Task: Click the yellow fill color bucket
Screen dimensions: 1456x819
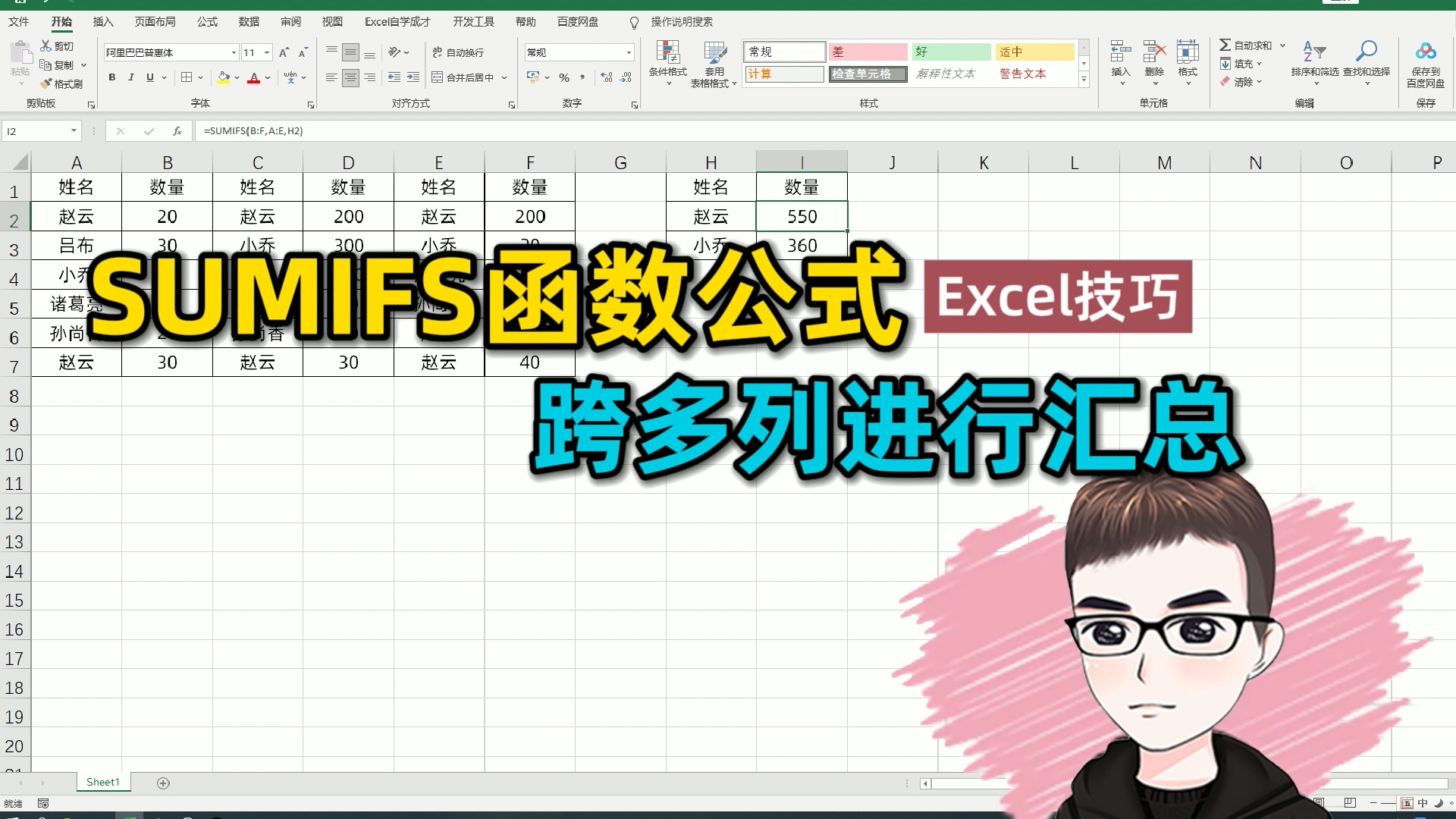Action: [x=224, y=77]
